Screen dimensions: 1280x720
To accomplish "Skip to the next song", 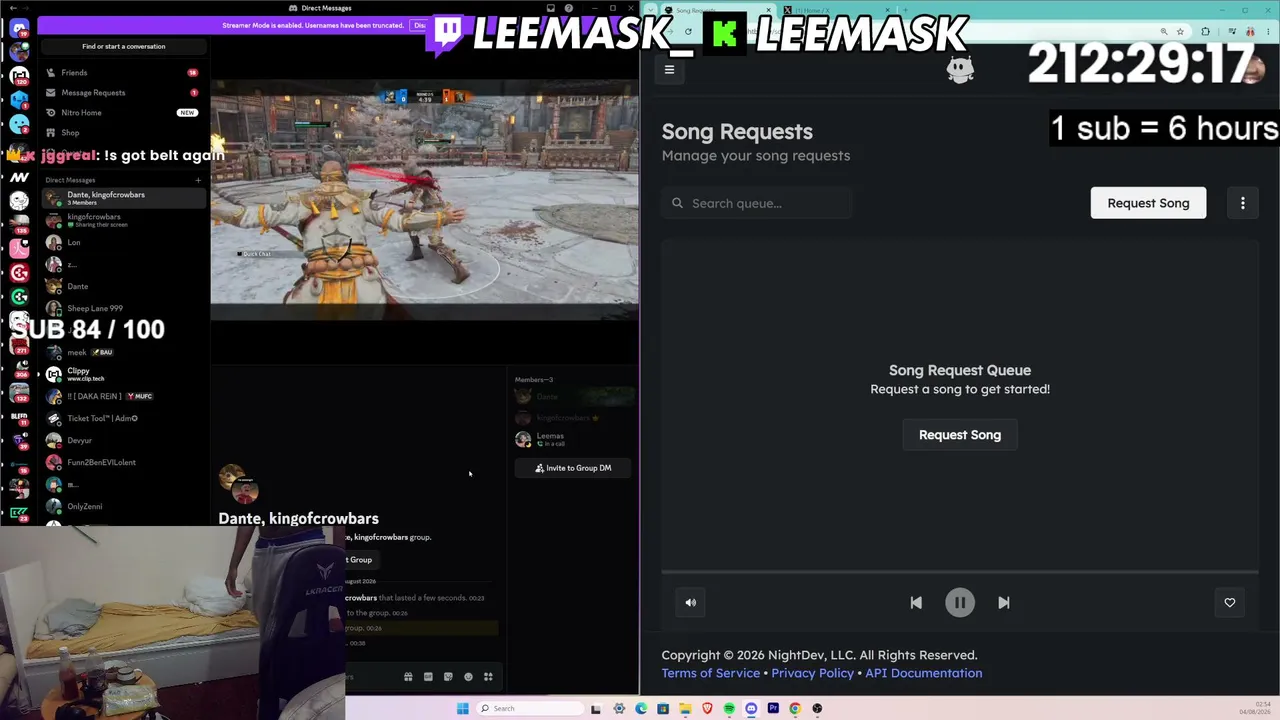I will pos(1004,602).
